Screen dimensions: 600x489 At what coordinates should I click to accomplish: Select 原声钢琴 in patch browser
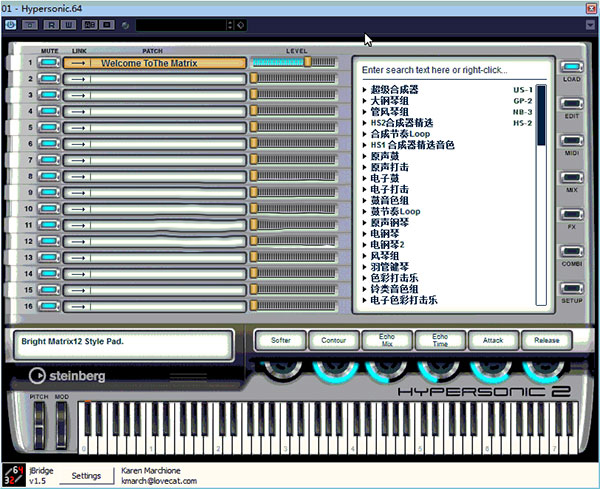coord(390,223)
